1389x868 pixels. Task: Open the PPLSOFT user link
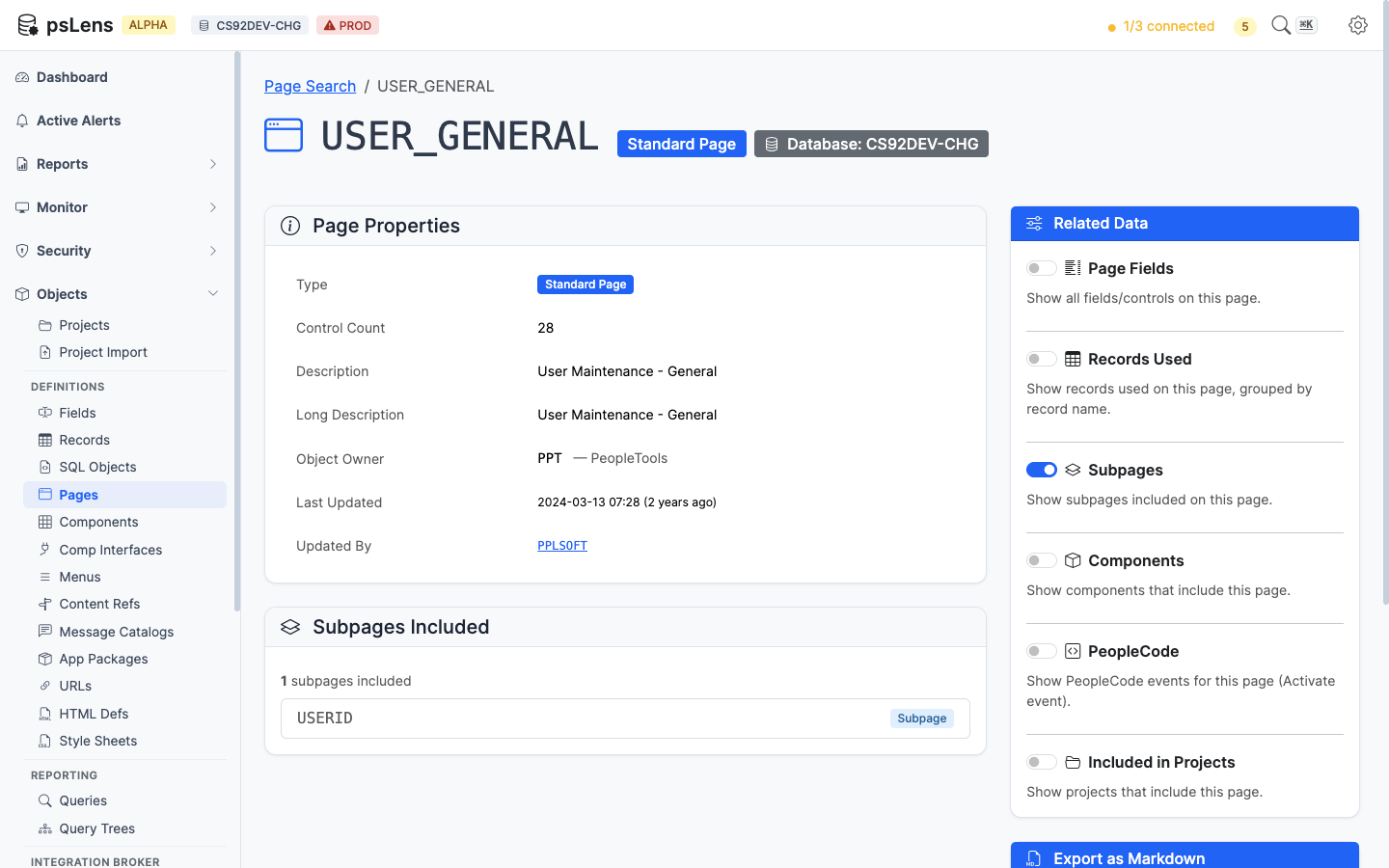(562, 546)
